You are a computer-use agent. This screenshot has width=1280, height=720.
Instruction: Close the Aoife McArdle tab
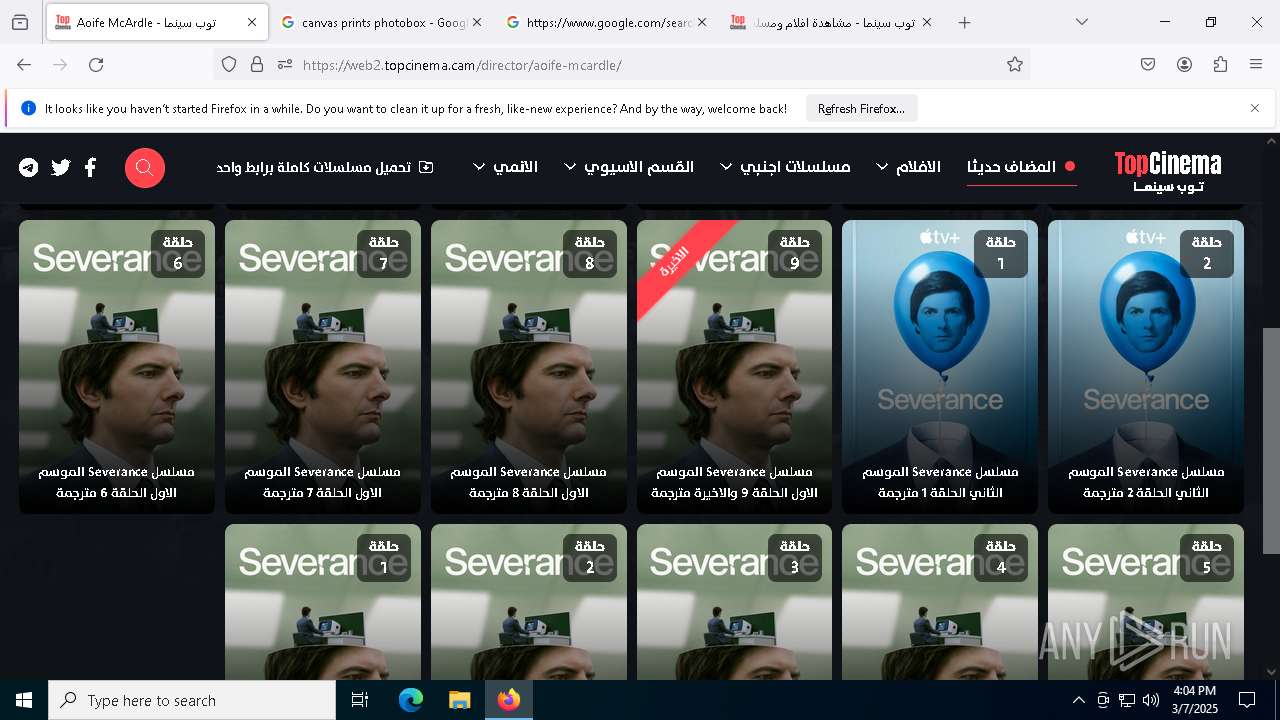pos(252,22)
